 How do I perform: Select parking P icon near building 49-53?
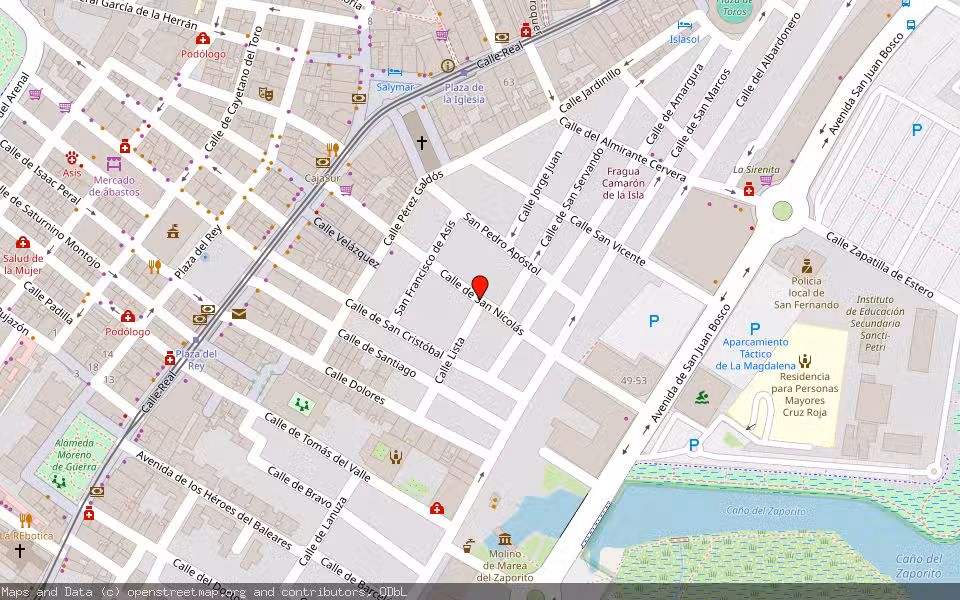[654, 320]
